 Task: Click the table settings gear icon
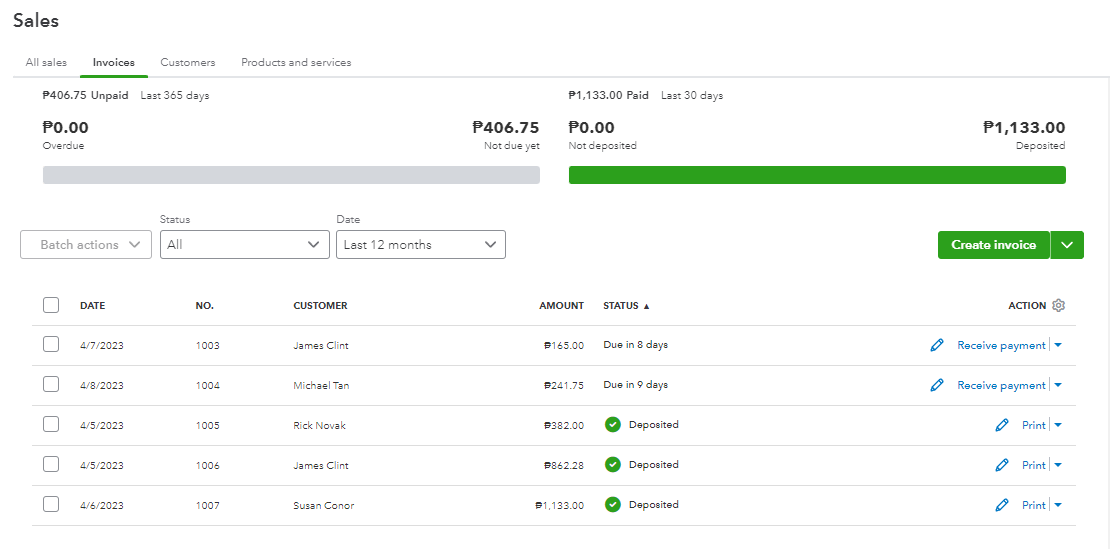(1059, 306)
